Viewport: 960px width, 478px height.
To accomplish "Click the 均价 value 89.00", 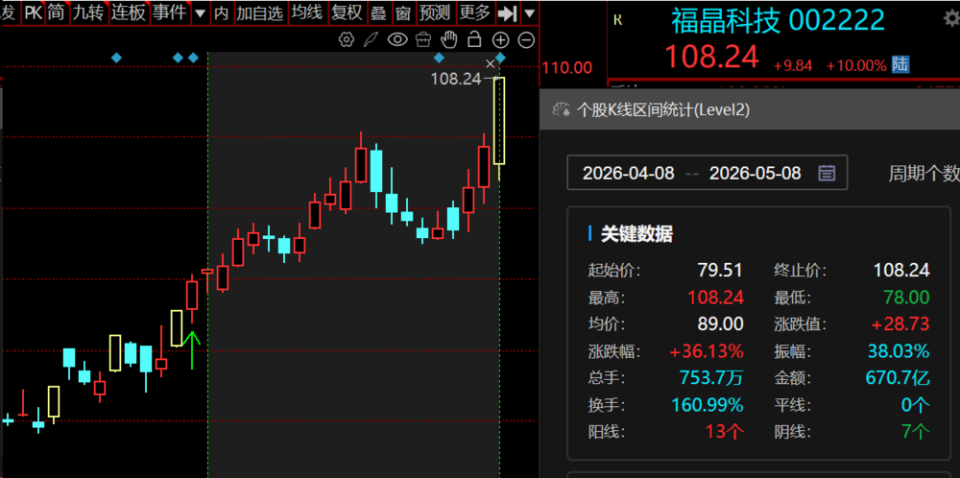I will (x=720, y=324).
